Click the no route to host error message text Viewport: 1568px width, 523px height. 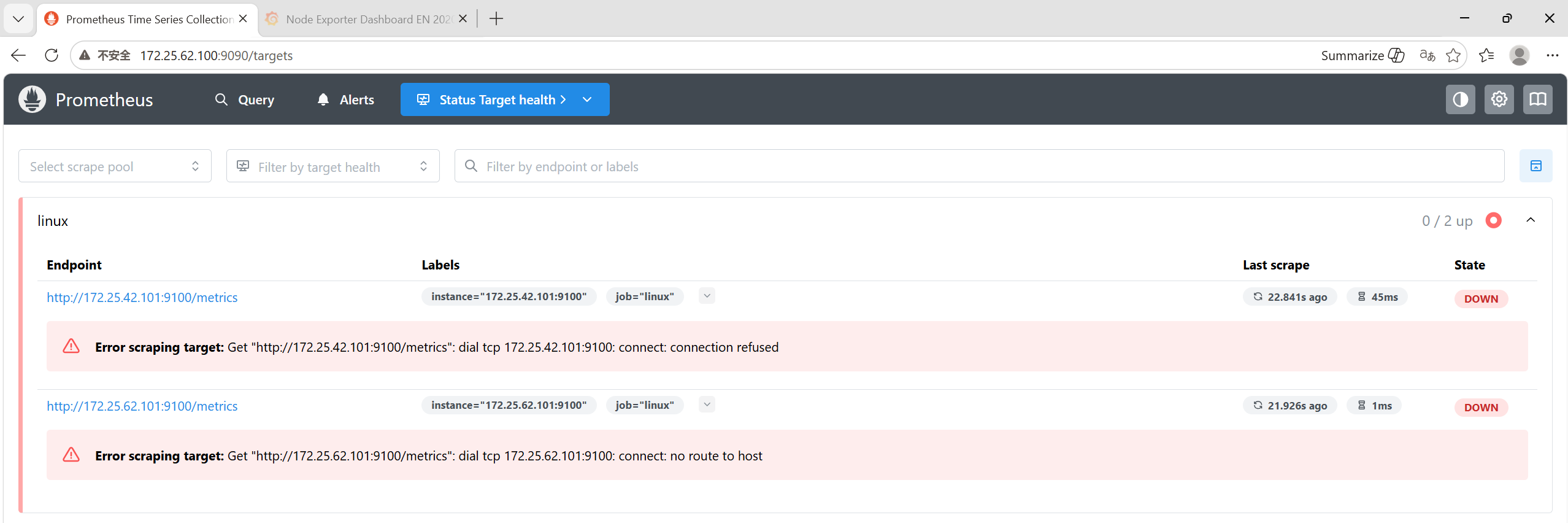click(x=429, y=455)
